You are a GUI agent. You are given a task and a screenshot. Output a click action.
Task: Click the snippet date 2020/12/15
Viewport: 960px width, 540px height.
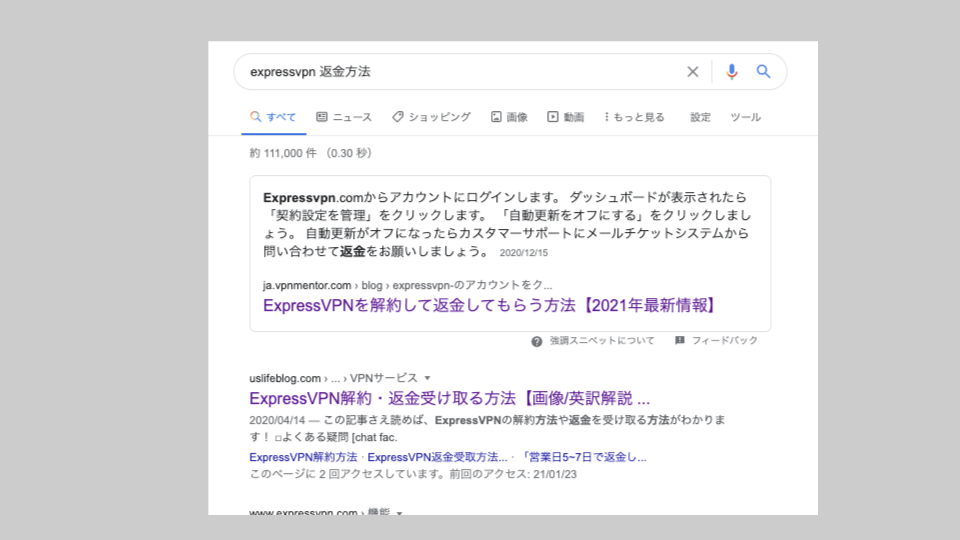pos(523,253)
